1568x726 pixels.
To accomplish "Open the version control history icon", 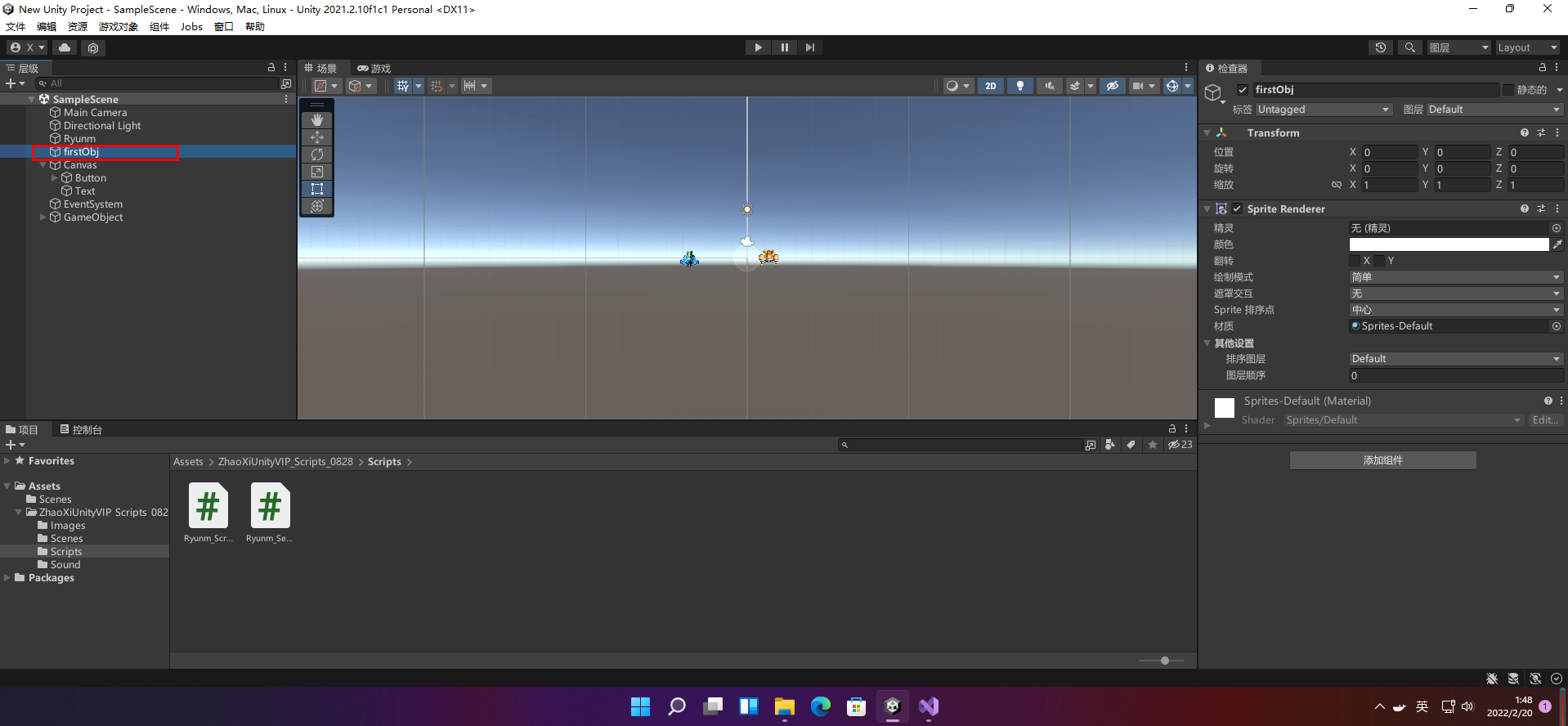I will [1381, 47].
